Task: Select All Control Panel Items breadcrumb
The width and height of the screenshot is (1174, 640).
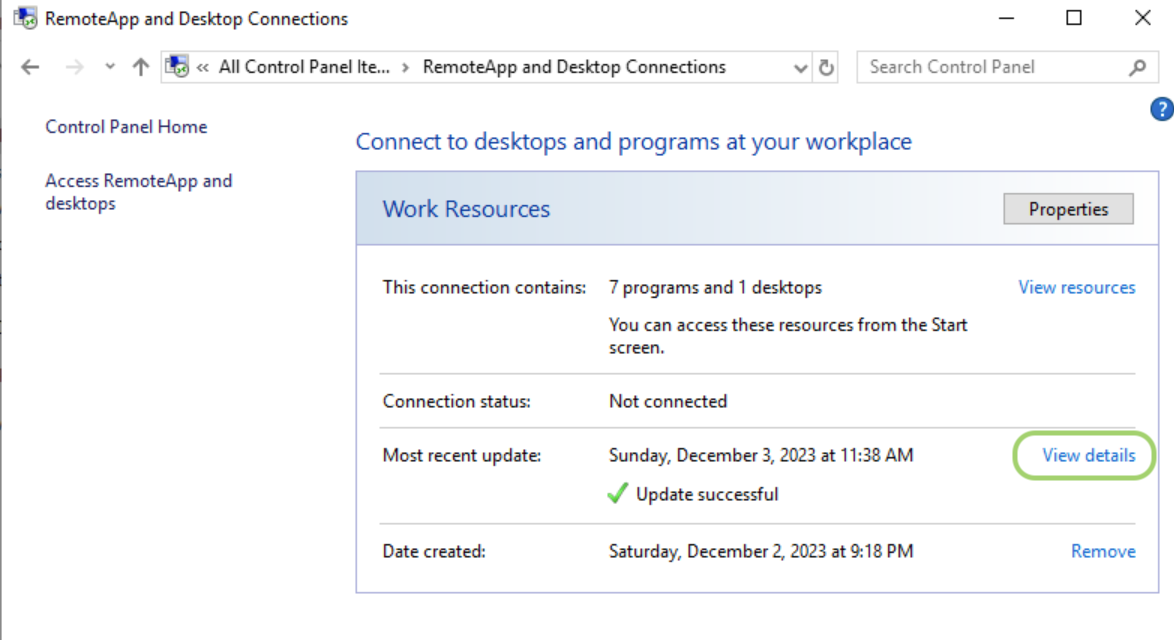Action: tap(304, 67)
